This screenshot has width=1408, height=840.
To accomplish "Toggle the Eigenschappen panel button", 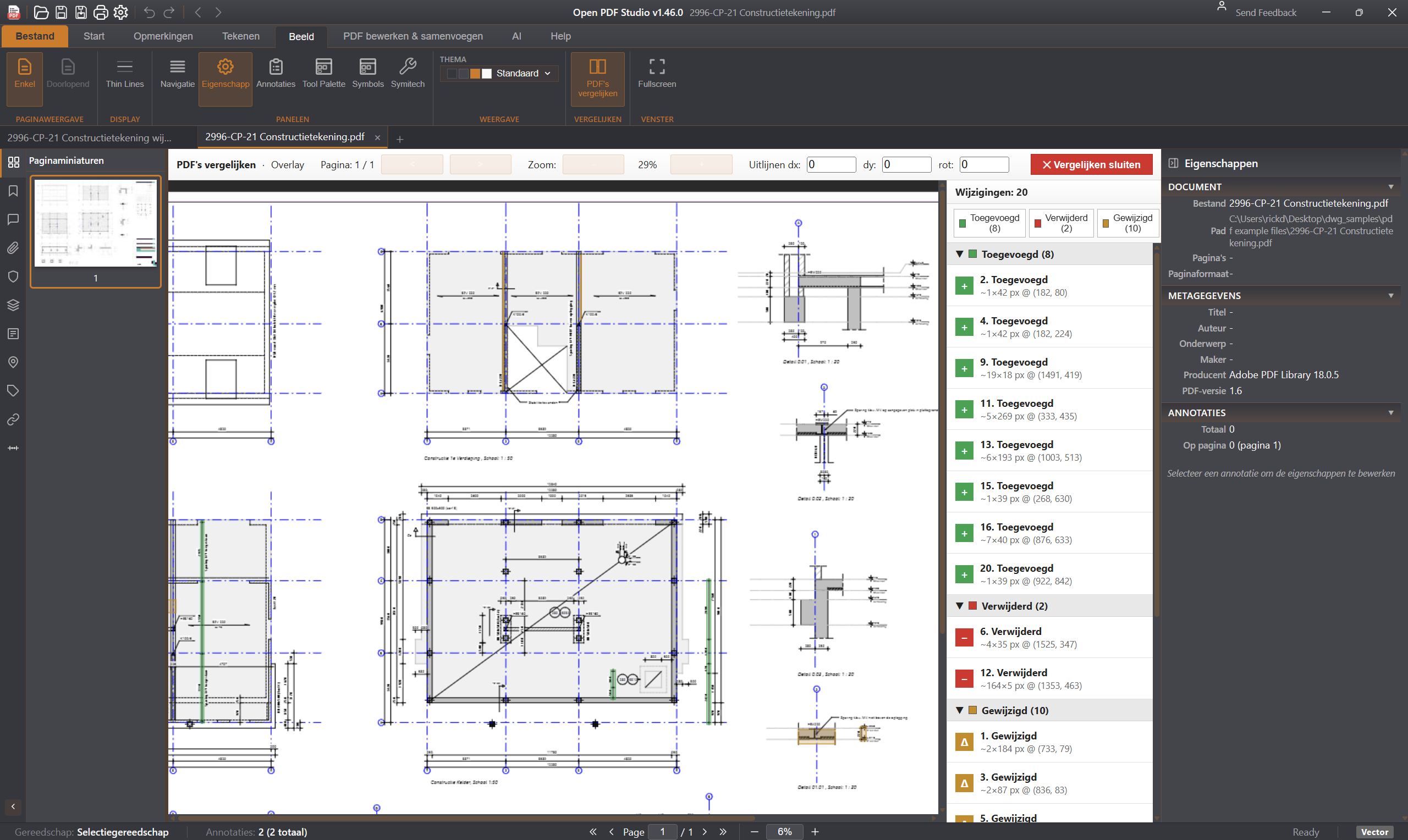I will (x=226, y=79).
